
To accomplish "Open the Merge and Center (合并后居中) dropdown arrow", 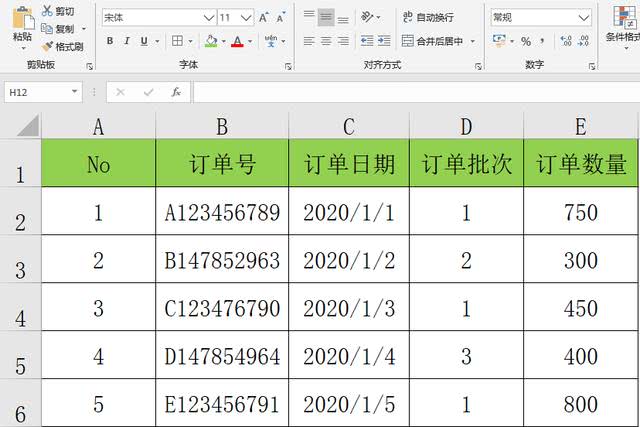I will 473,41.
